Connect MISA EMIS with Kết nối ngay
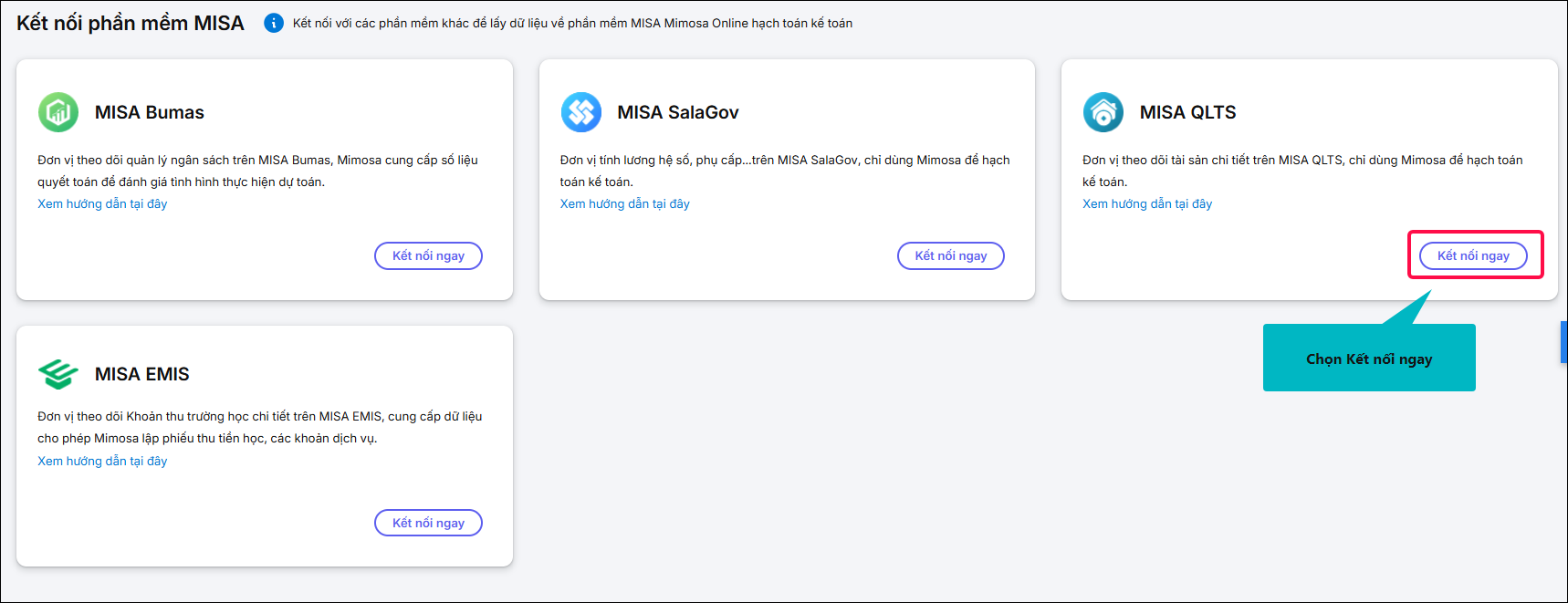The height and width of the screenshot is (603, 1568). 428,523
